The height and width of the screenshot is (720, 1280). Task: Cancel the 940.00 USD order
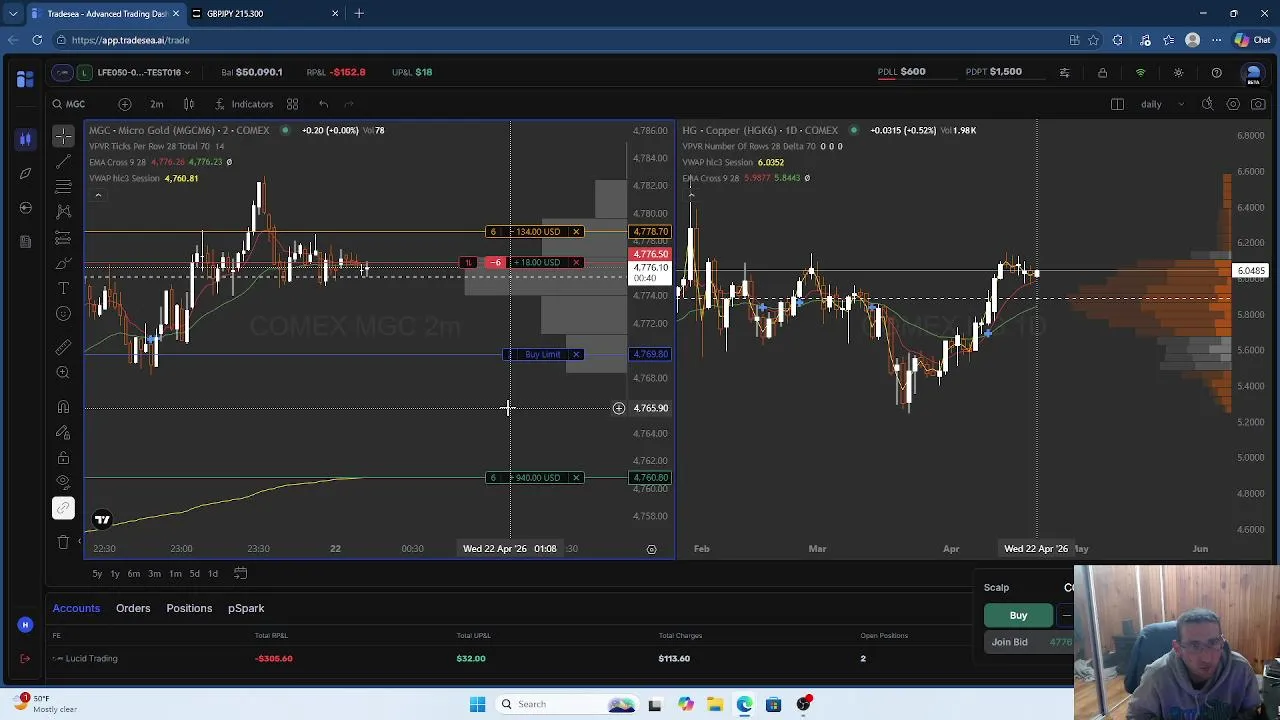[576, 478]
